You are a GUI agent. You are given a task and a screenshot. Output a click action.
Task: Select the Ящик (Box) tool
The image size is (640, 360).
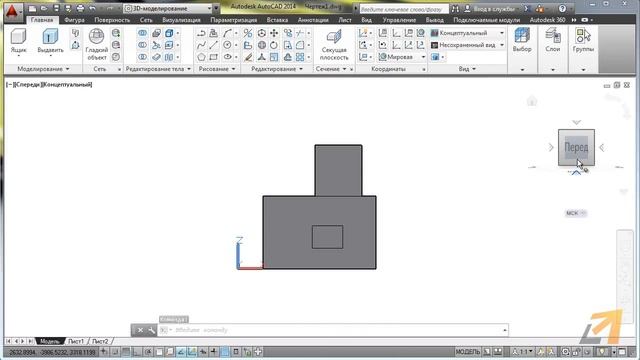point(18,41)
